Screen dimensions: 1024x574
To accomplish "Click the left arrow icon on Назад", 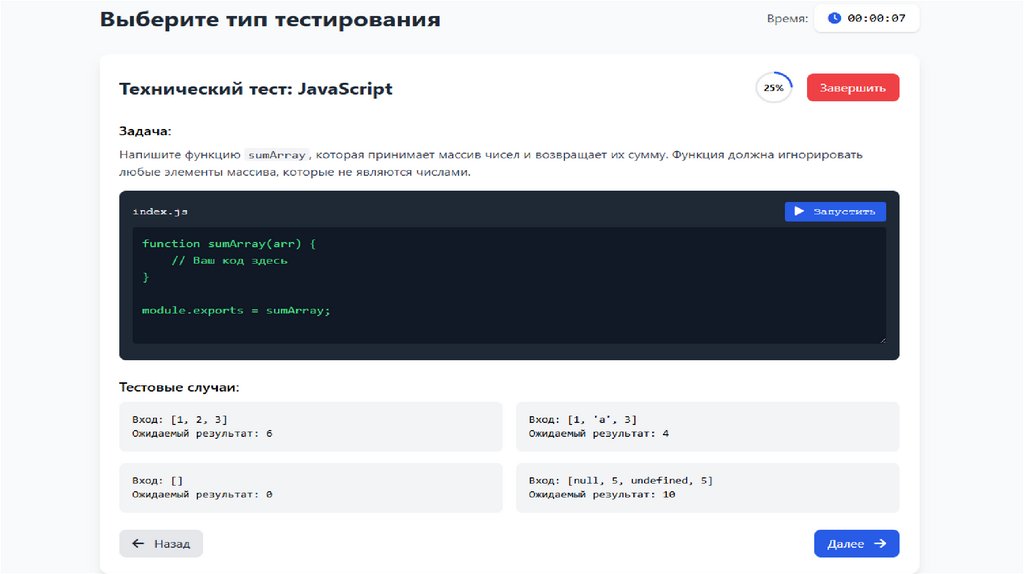I will [x=138, y=544].
